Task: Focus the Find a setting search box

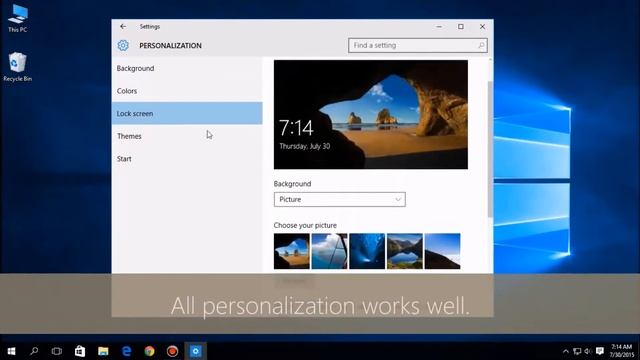Action: pyautogui.click(x=418, y=45)
